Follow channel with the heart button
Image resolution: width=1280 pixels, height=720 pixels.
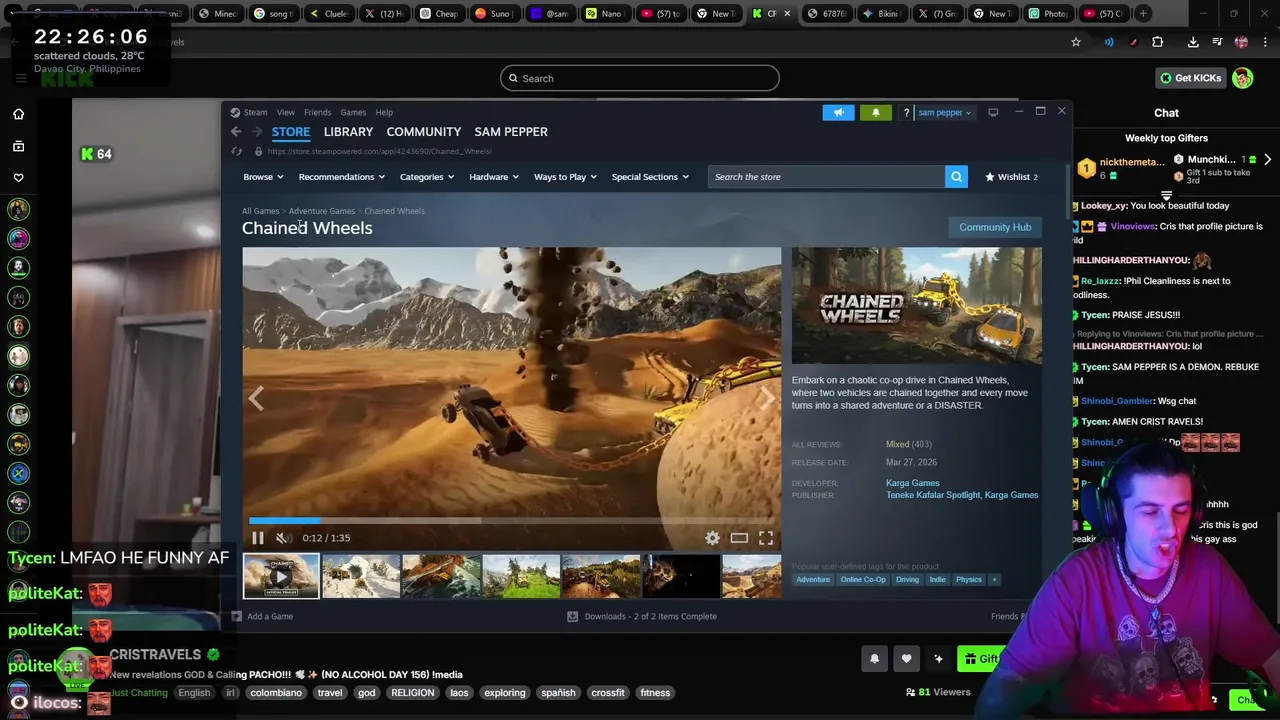point(906,658)
